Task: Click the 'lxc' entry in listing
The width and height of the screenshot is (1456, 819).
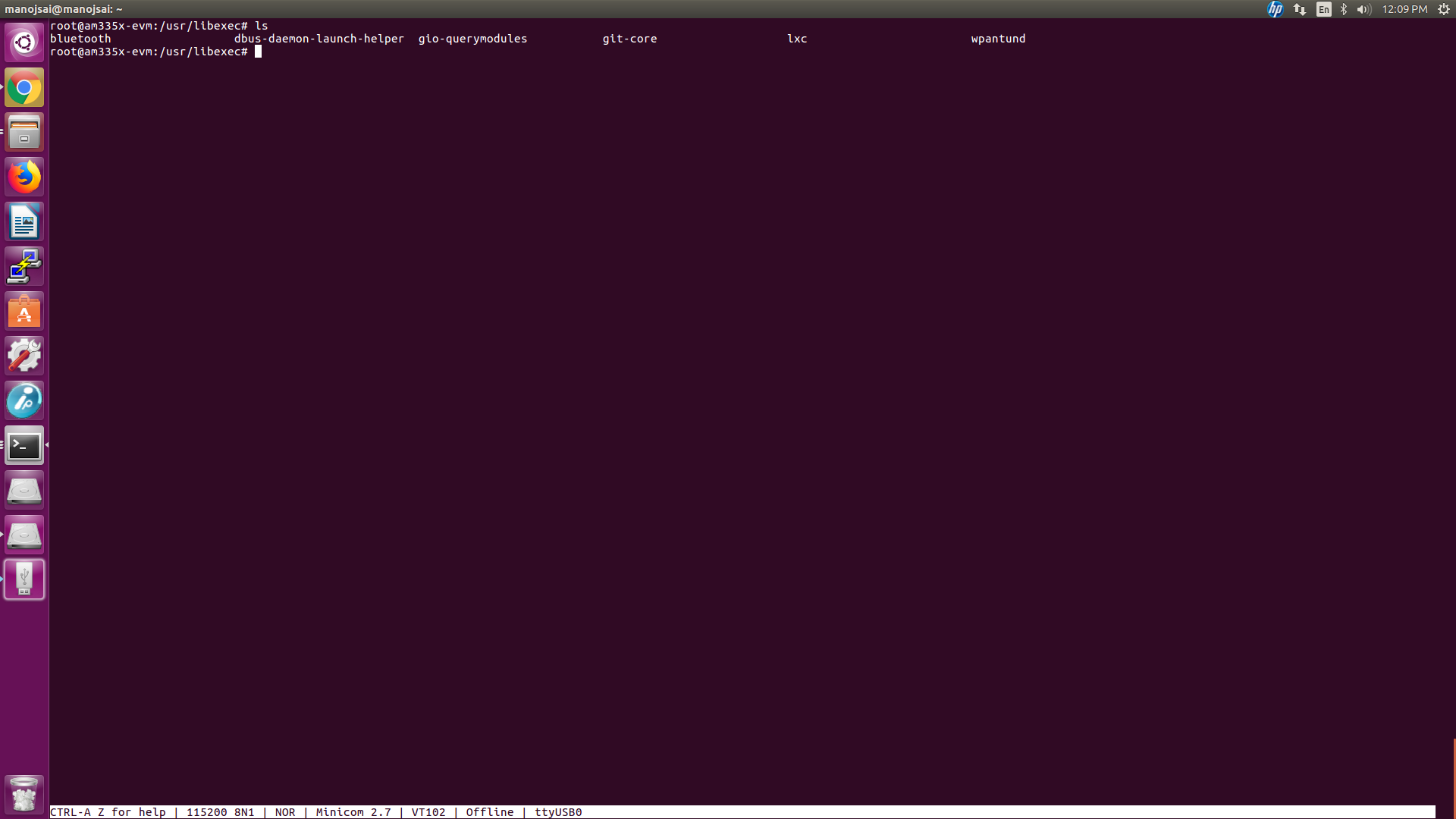Action: (797, 39)
